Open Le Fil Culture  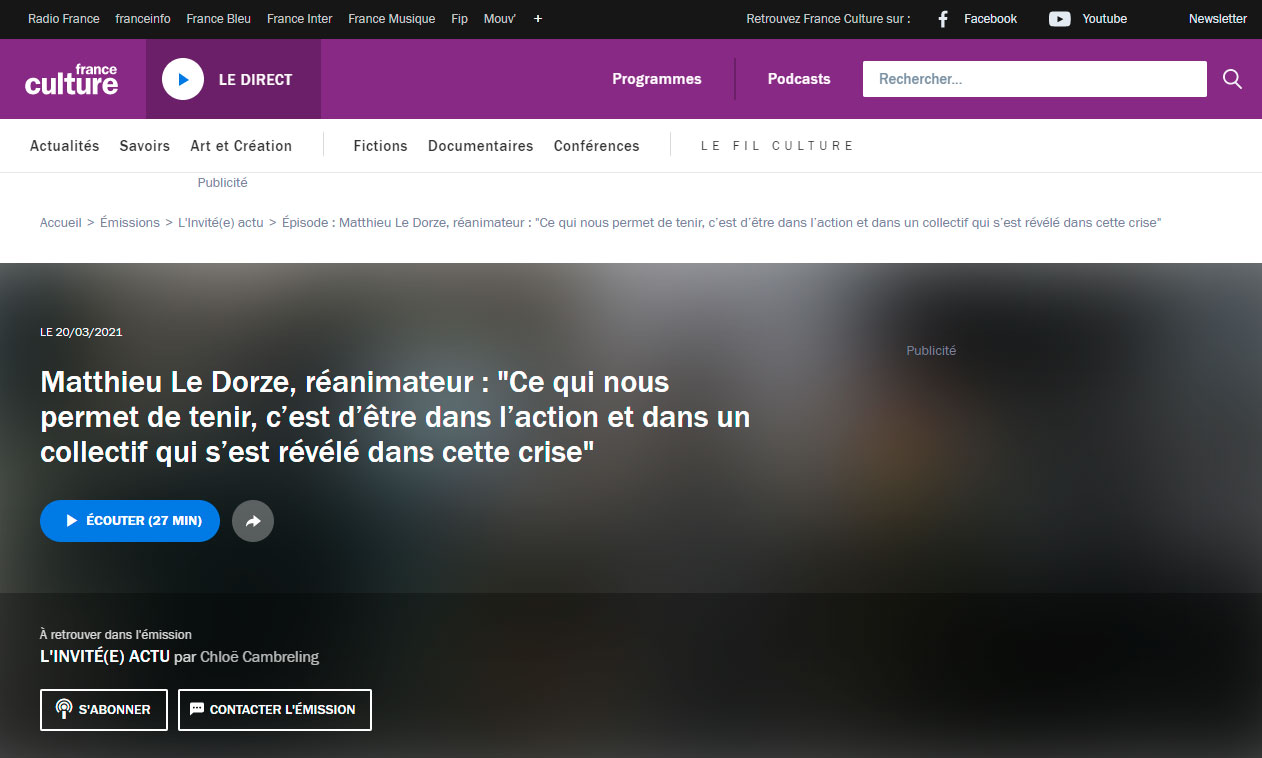777,146
